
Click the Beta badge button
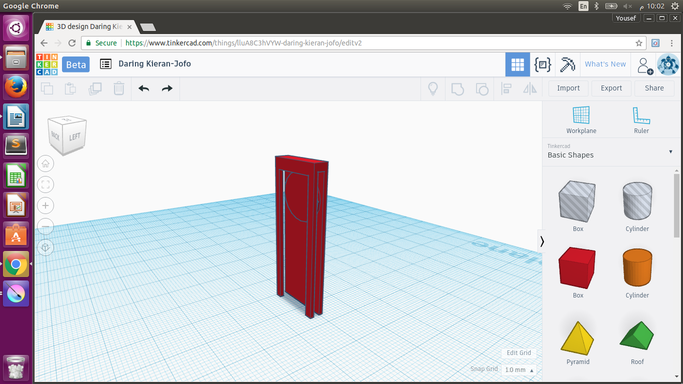[76, 64]
